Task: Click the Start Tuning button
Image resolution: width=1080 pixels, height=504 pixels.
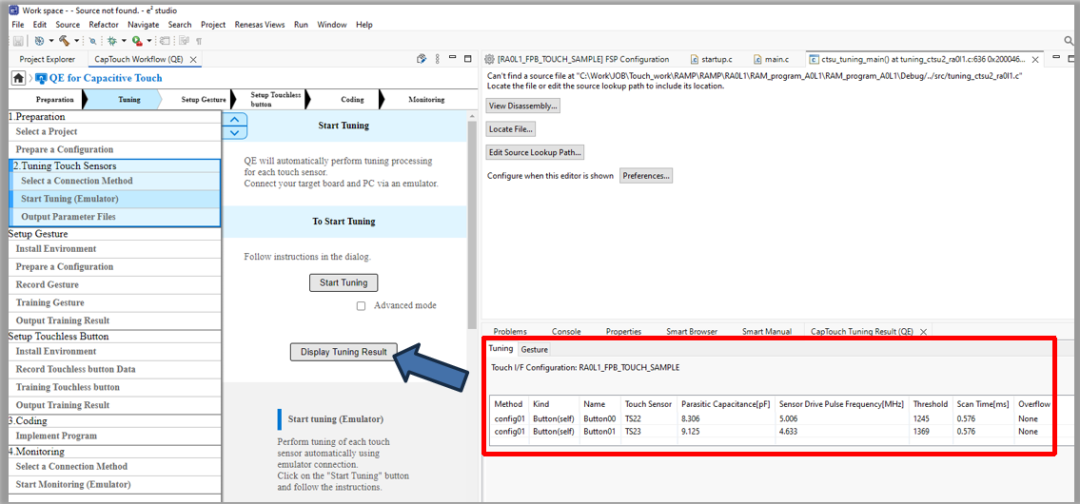Action: click(344, 282)
